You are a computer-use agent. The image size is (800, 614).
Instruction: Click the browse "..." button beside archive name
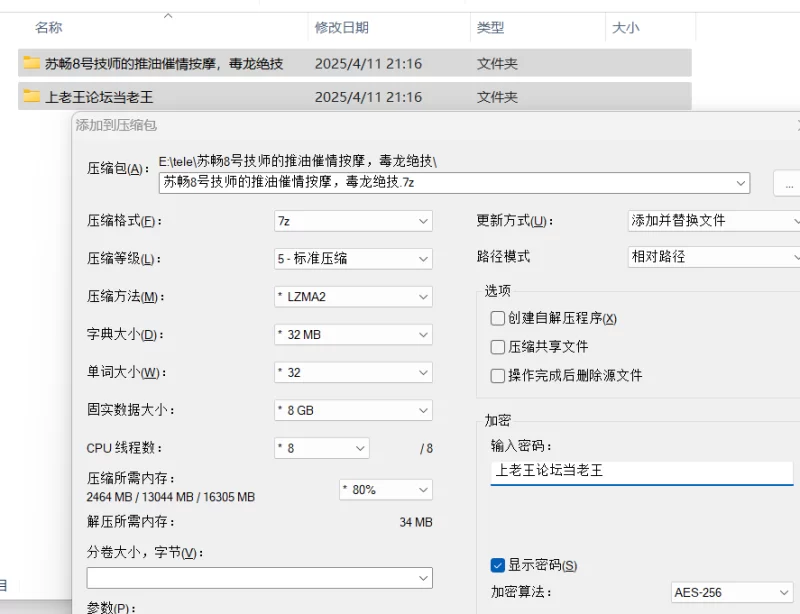point(788,184)
